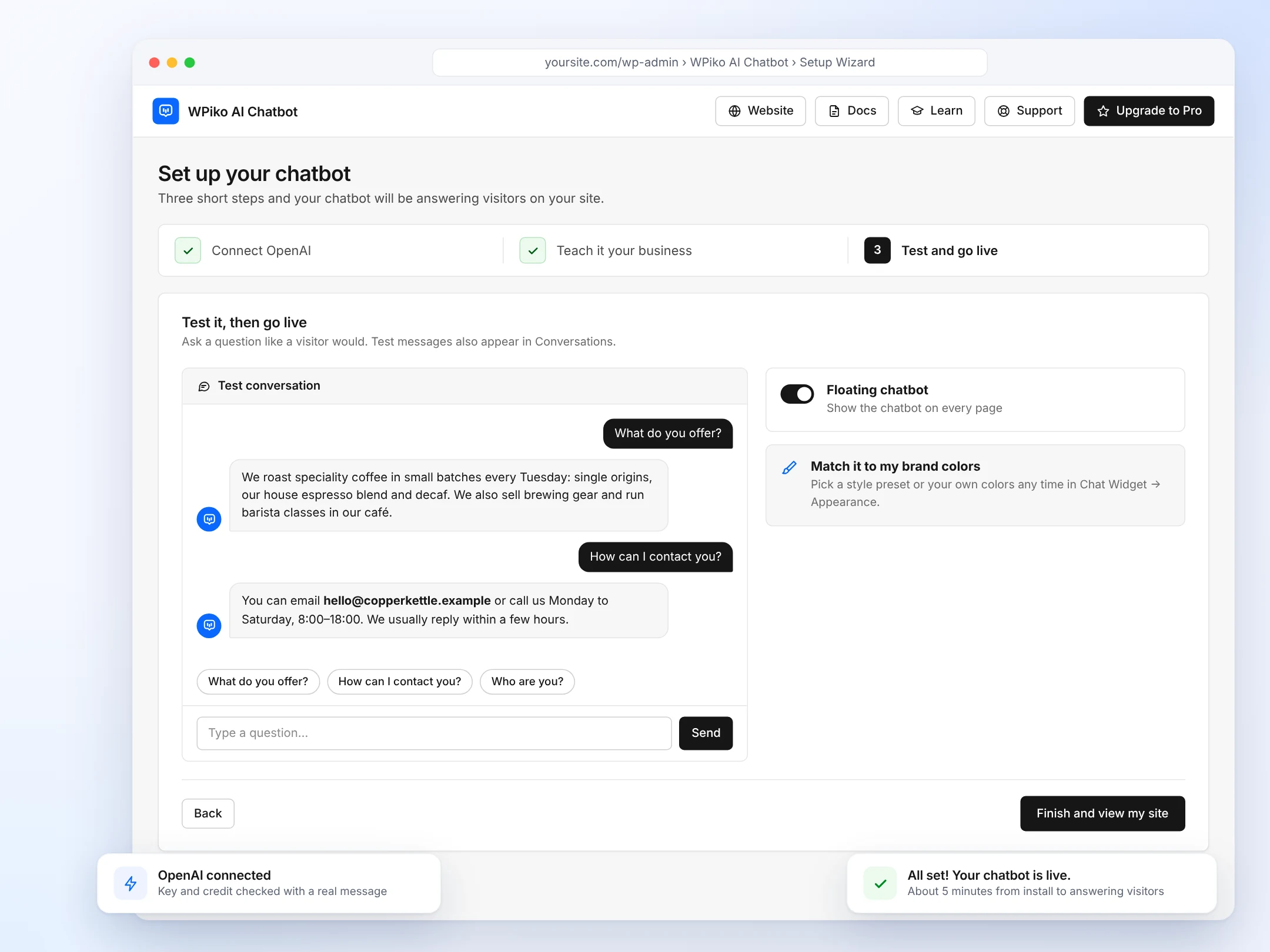Click the Test conversation chat bubble icon
1270x952 pixels.
pos(204,386)
